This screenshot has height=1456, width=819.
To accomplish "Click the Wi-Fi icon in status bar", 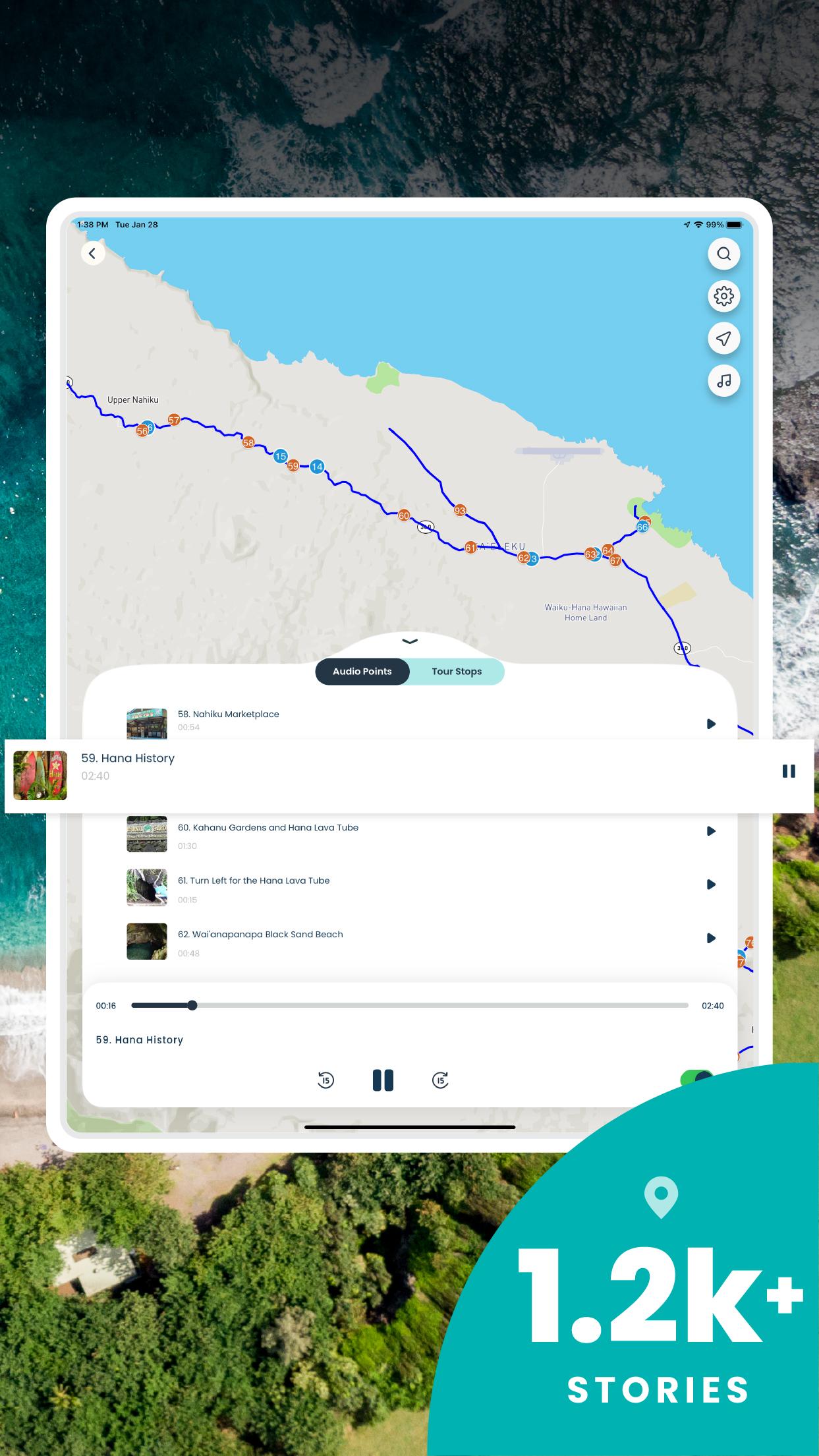I will (x=698, y=225).
